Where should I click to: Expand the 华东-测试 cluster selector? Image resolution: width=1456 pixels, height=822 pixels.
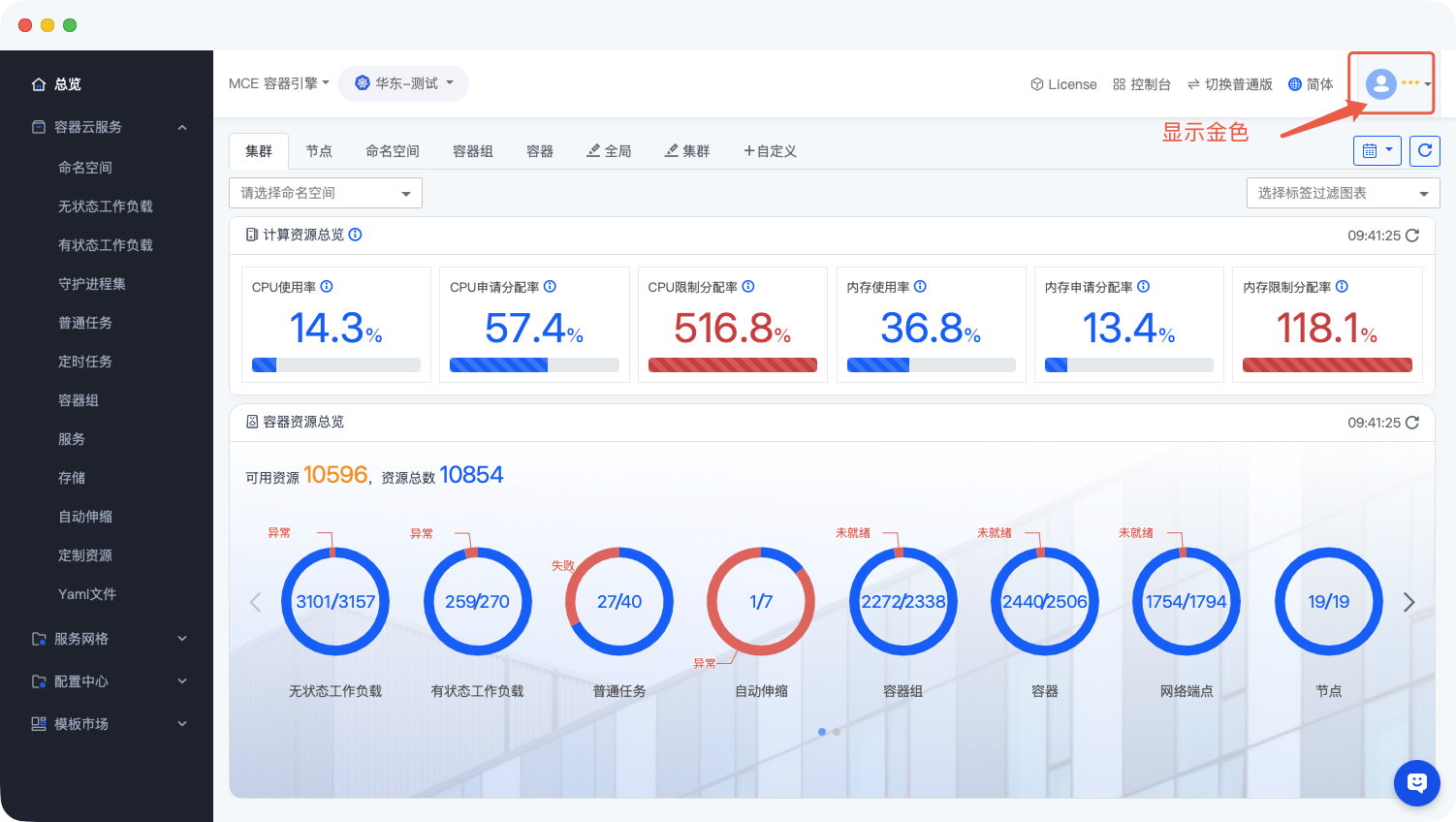(x=403, y=84)
